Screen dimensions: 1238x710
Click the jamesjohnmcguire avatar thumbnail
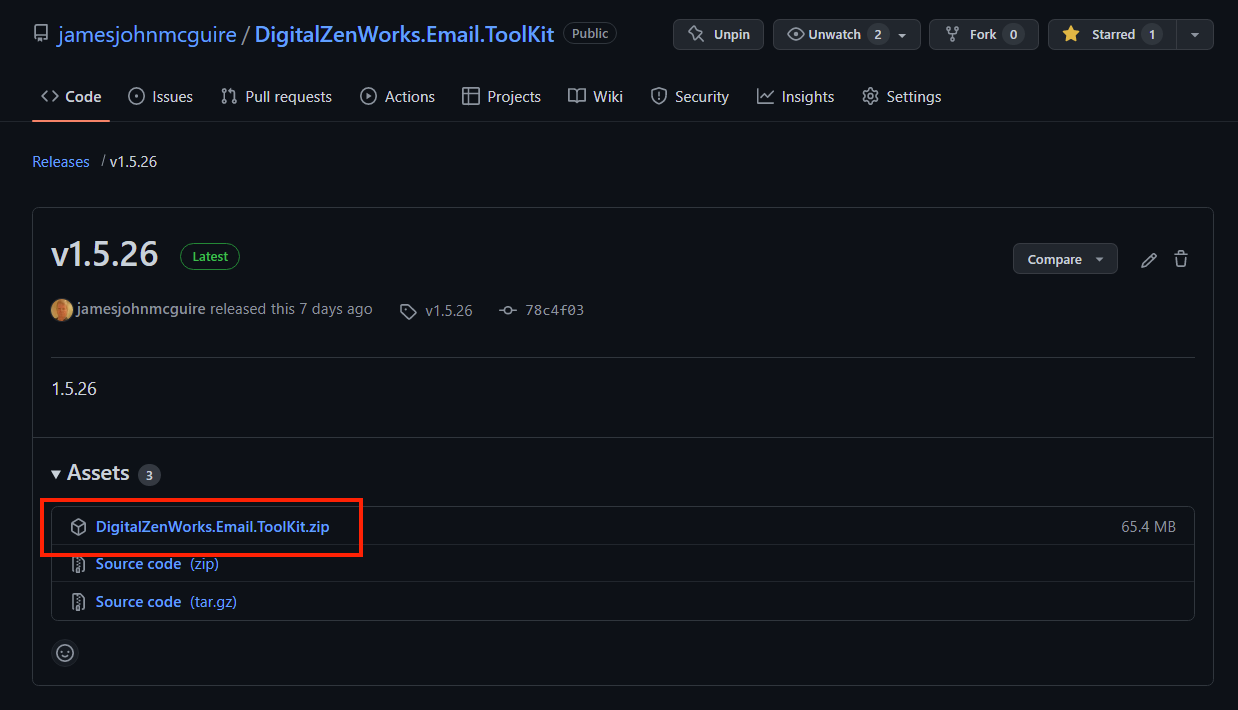[x=62, y=309]
